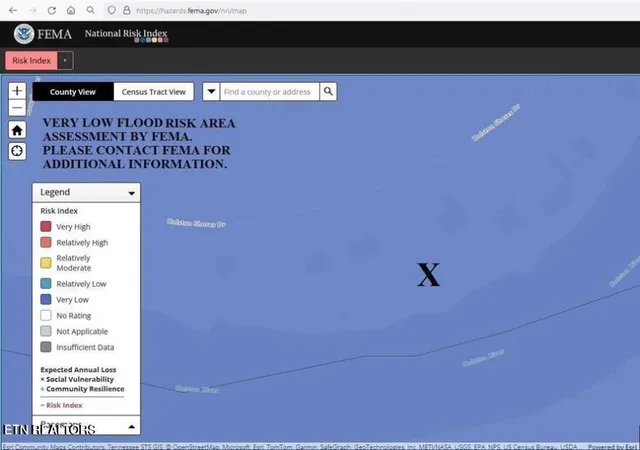640x450 pixels.
Task: Switch to County View tab
Action: (x=73, y=92)
